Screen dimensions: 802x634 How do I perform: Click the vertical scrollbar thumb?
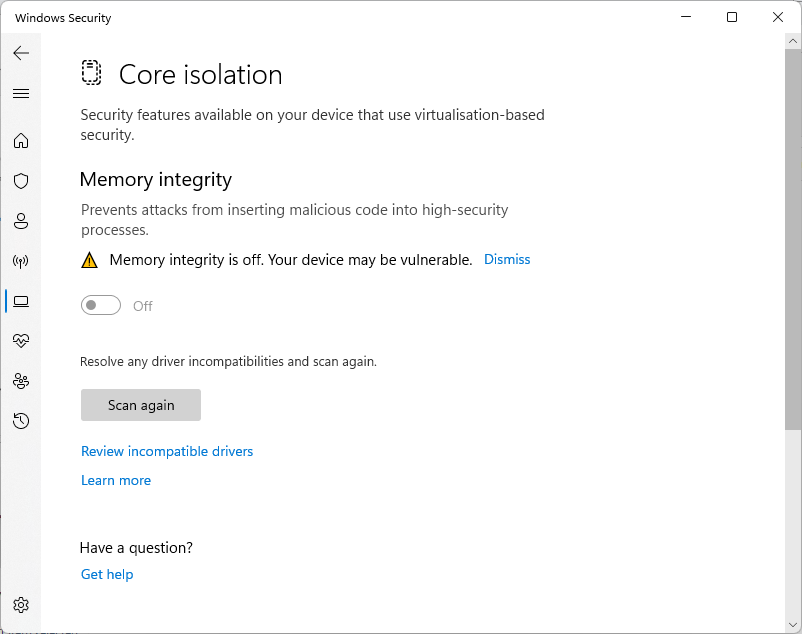[793, 240]
